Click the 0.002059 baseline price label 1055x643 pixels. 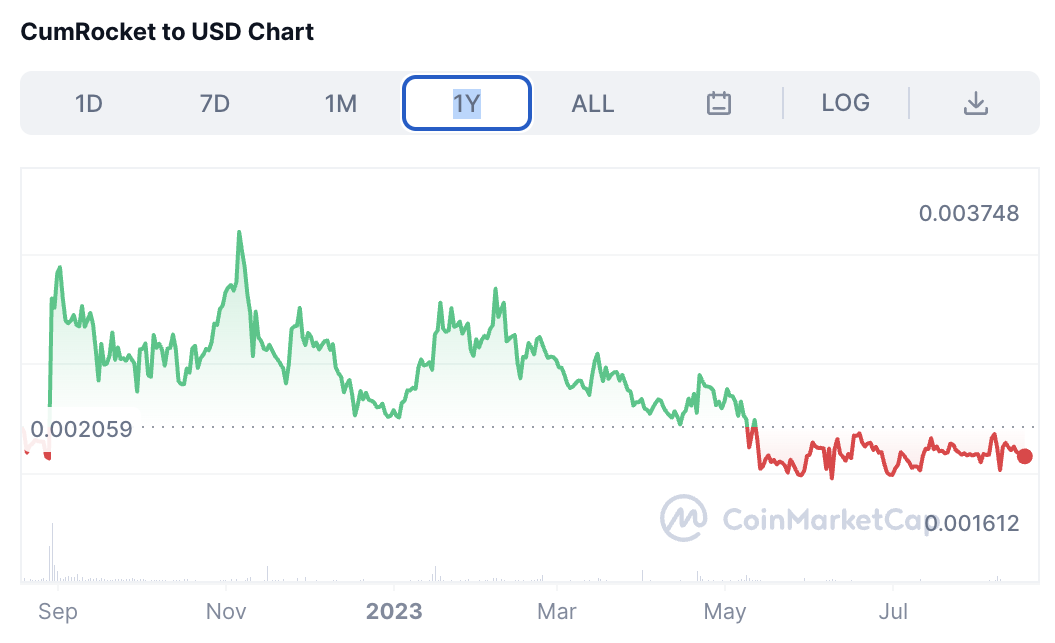tap(81, 429)
